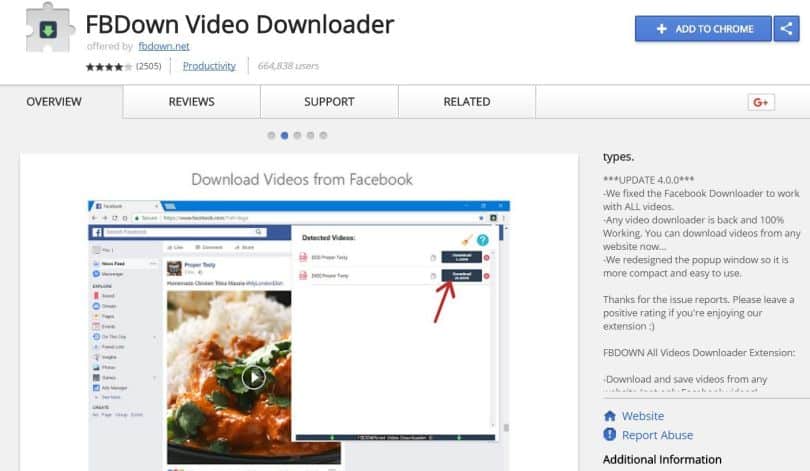810x471 pixels.
Task: Select the first carousel dot
Action: click(271, 135)
